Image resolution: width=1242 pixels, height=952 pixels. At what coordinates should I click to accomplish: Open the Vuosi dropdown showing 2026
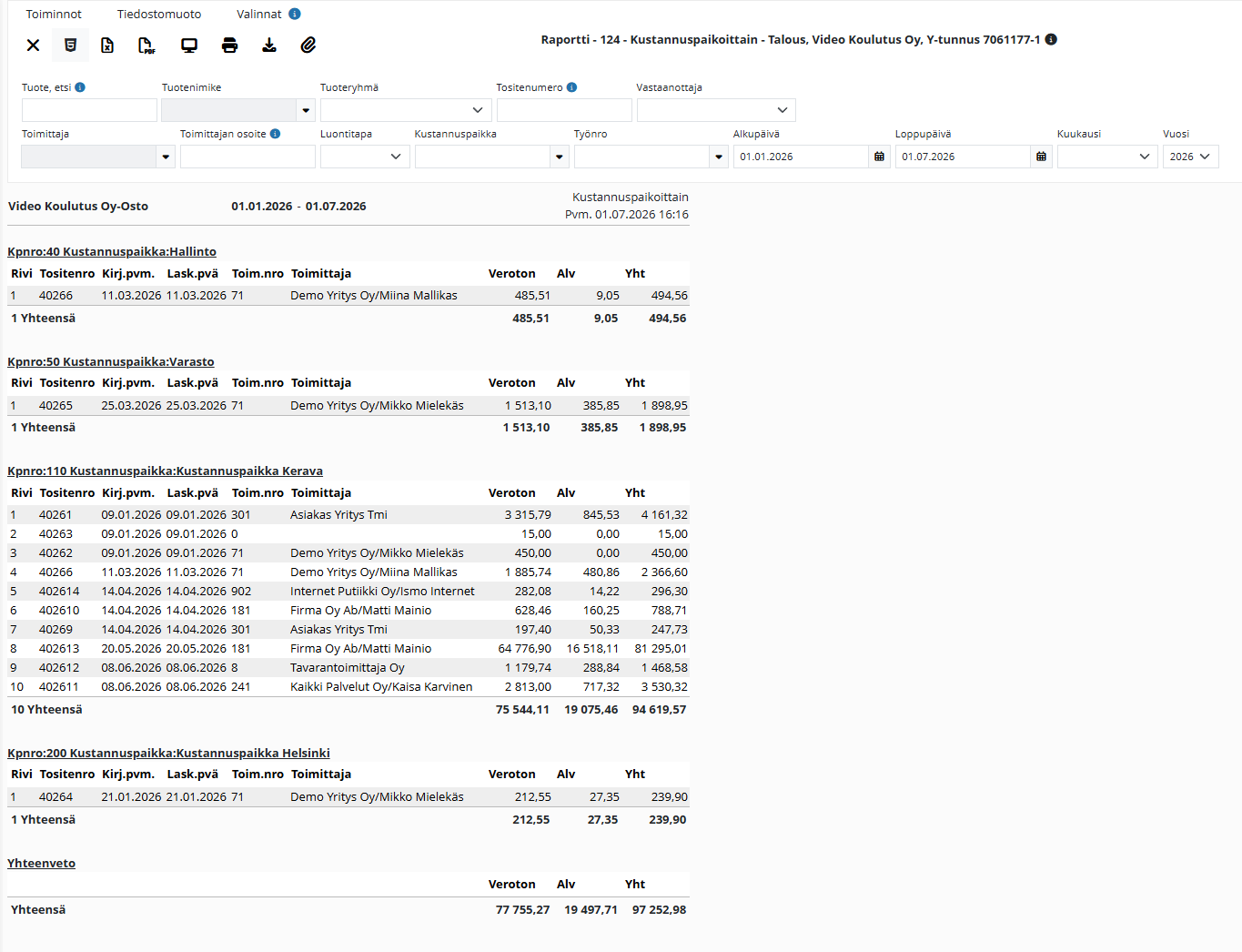1190,157
